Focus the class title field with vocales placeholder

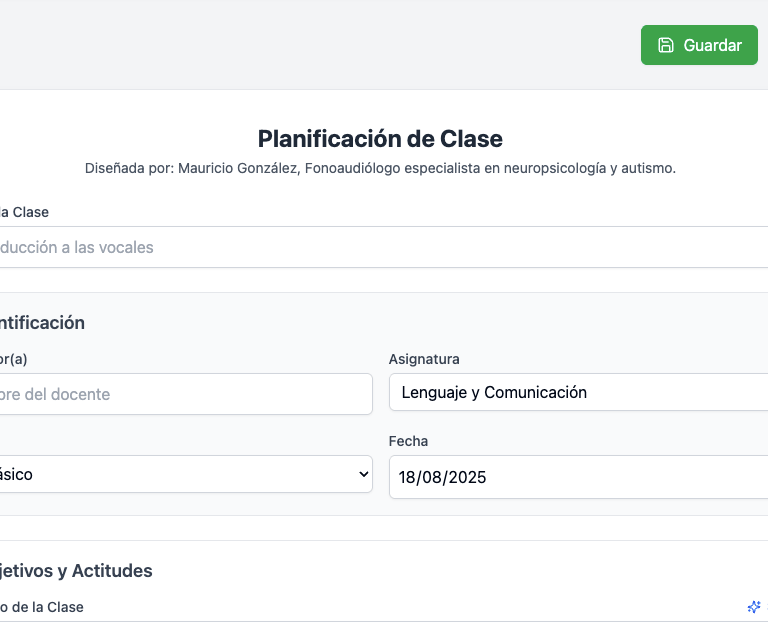click(x=380, y=247)
